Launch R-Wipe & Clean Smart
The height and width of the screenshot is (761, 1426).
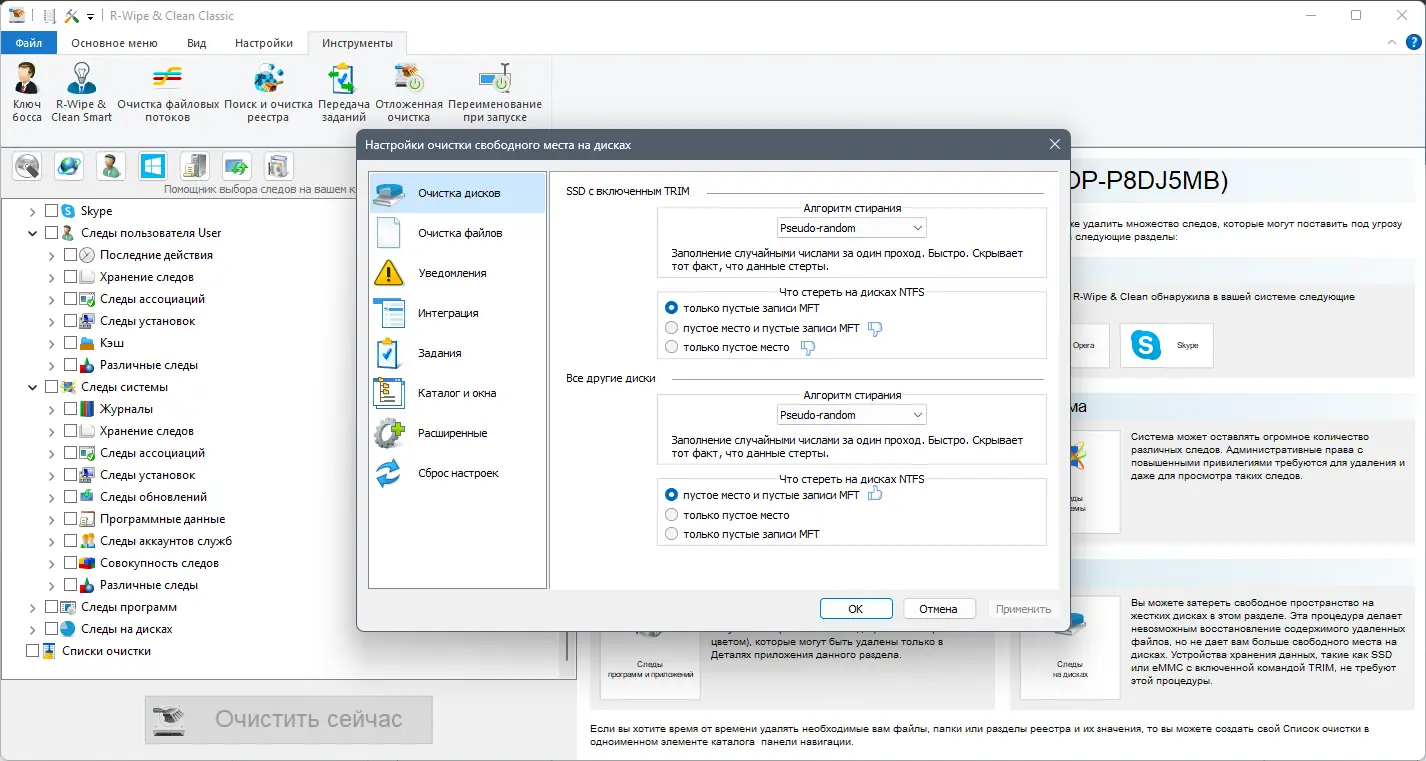pos(82,92)
